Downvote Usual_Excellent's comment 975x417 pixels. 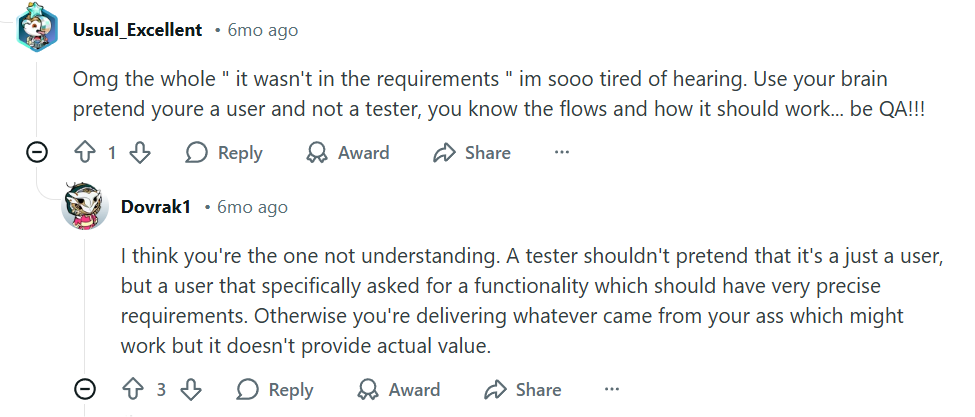point(140,153)
